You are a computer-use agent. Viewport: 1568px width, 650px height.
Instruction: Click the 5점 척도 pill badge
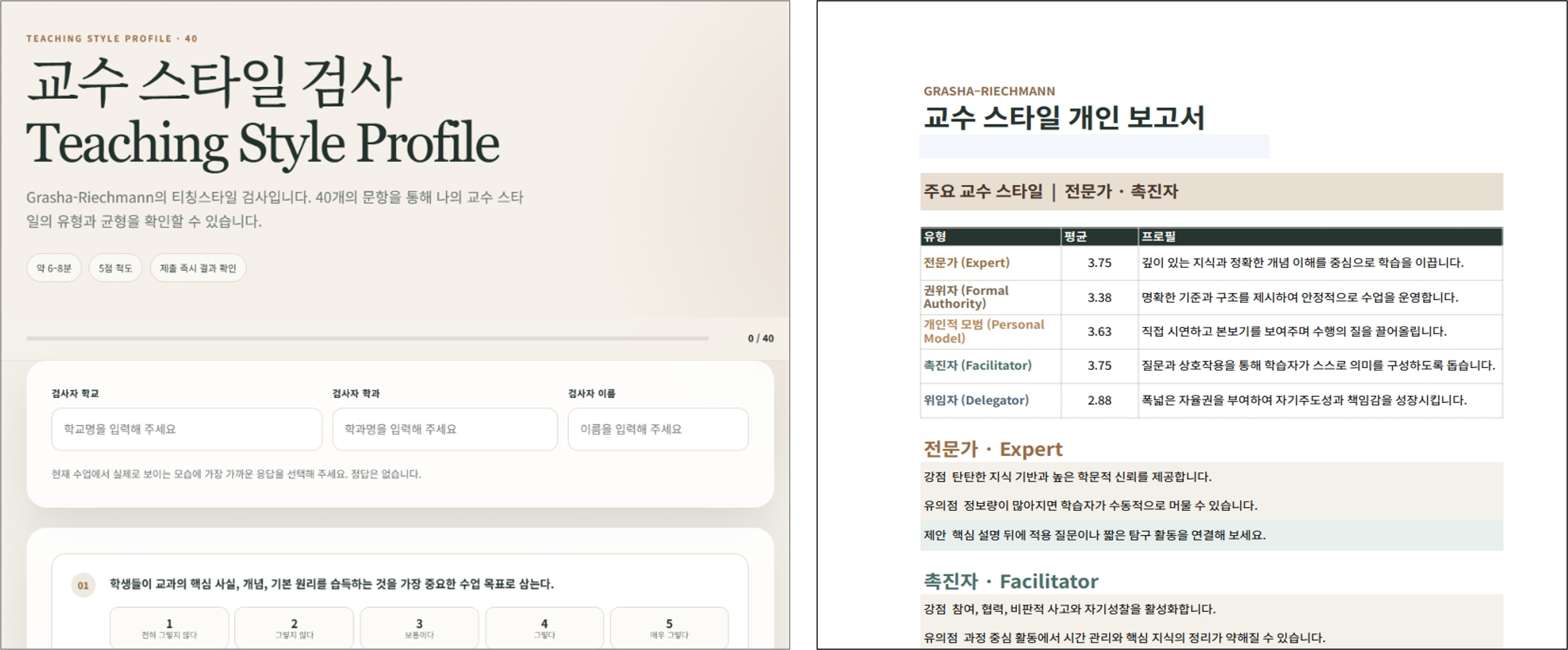(116, 268)
